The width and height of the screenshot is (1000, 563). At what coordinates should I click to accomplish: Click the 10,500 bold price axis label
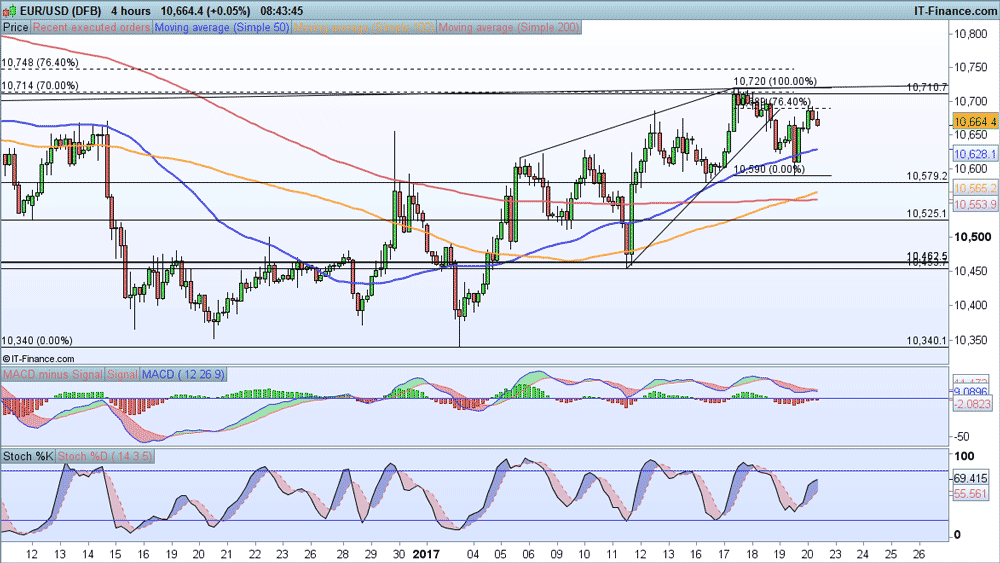click(x=973, y=237)
